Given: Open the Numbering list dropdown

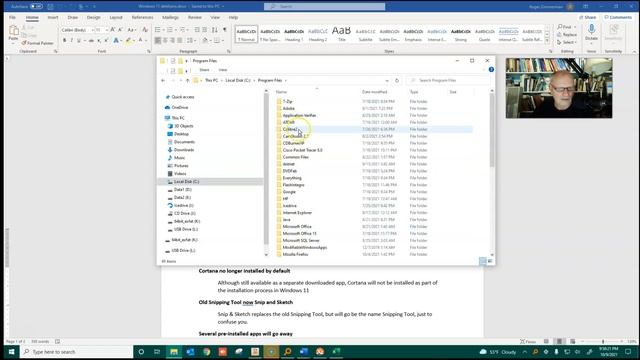Looking at the screenshot, I should (x=175, y=30).
